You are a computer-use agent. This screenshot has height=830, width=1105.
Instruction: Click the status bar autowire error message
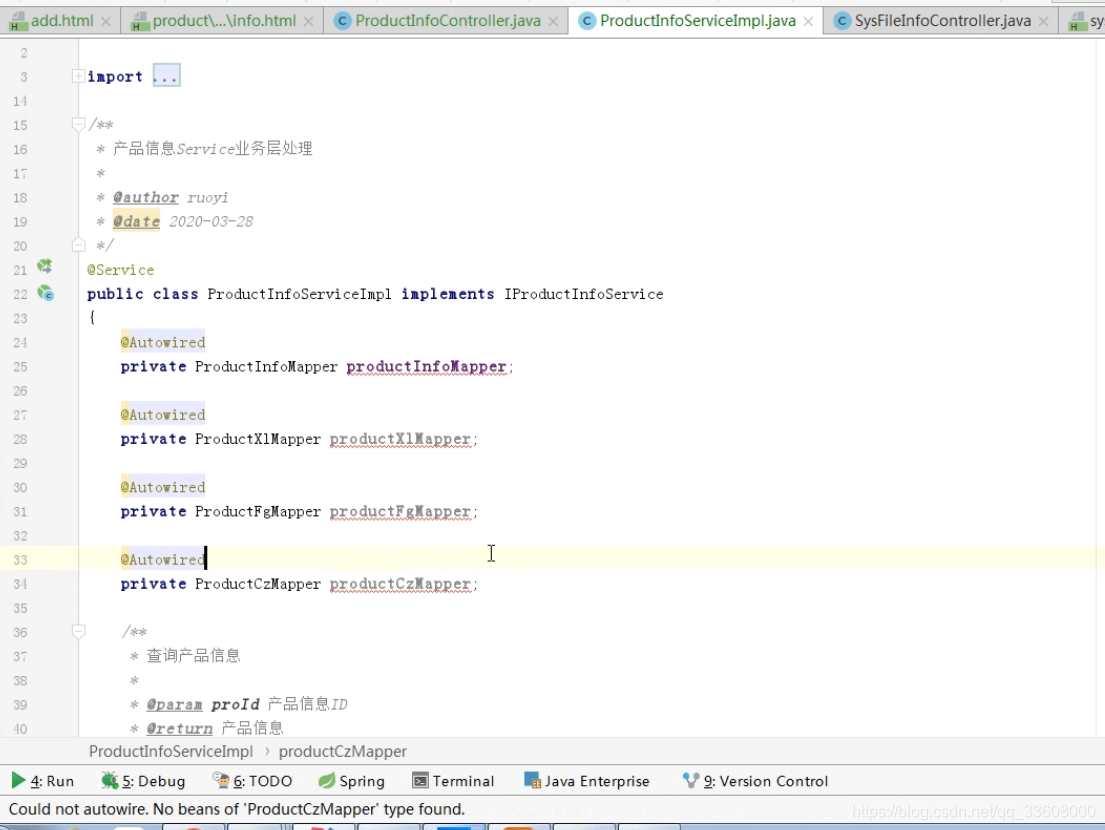(x=237, y=809)
